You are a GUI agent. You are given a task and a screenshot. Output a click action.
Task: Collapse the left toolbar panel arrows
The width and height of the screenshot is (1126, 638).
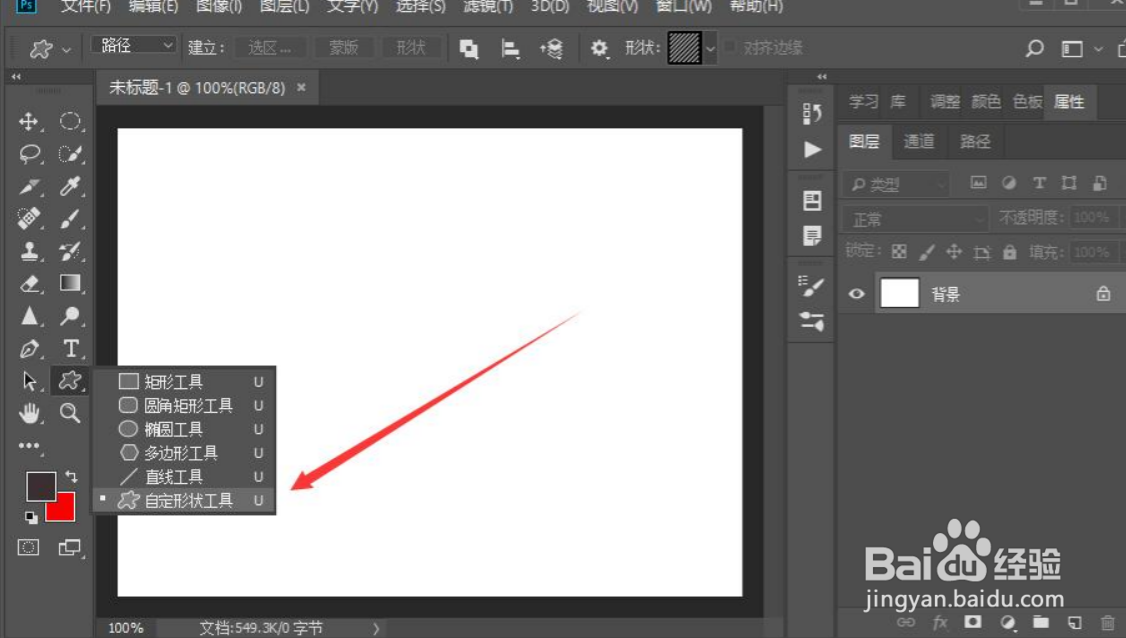[x=16, y=76]
